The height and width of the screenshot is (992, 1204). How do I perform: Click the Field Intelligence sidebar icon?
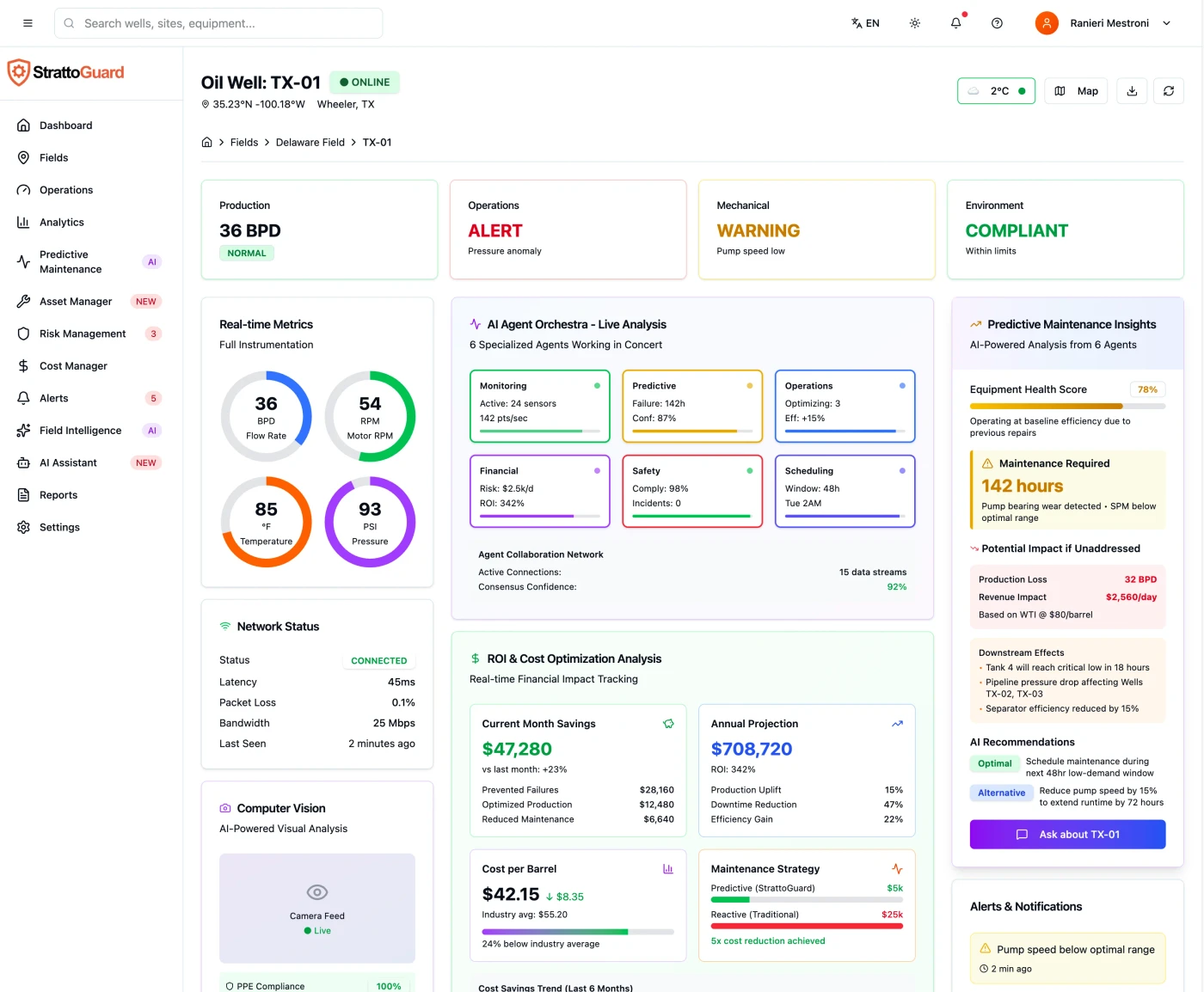coord(23,430)
